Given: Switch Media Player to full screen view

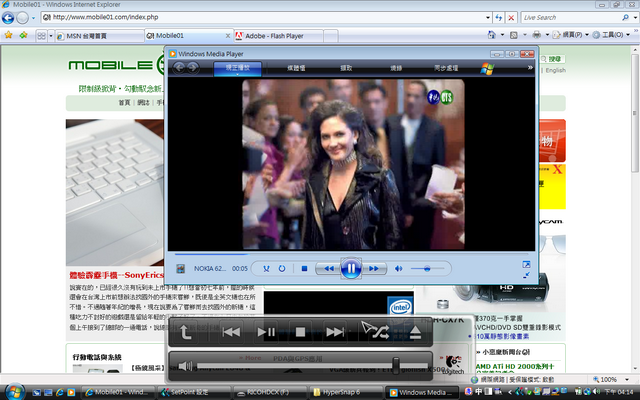Looking at the screenshot, I should pyautogui.click(x=527, y=264).
